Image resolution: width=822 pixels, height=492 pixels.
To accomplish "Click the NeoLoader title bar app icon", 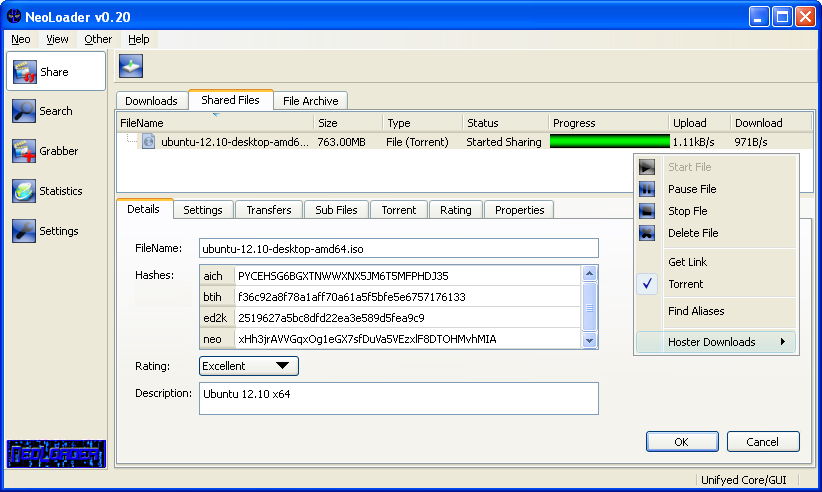I will click(x=14, y=16).
